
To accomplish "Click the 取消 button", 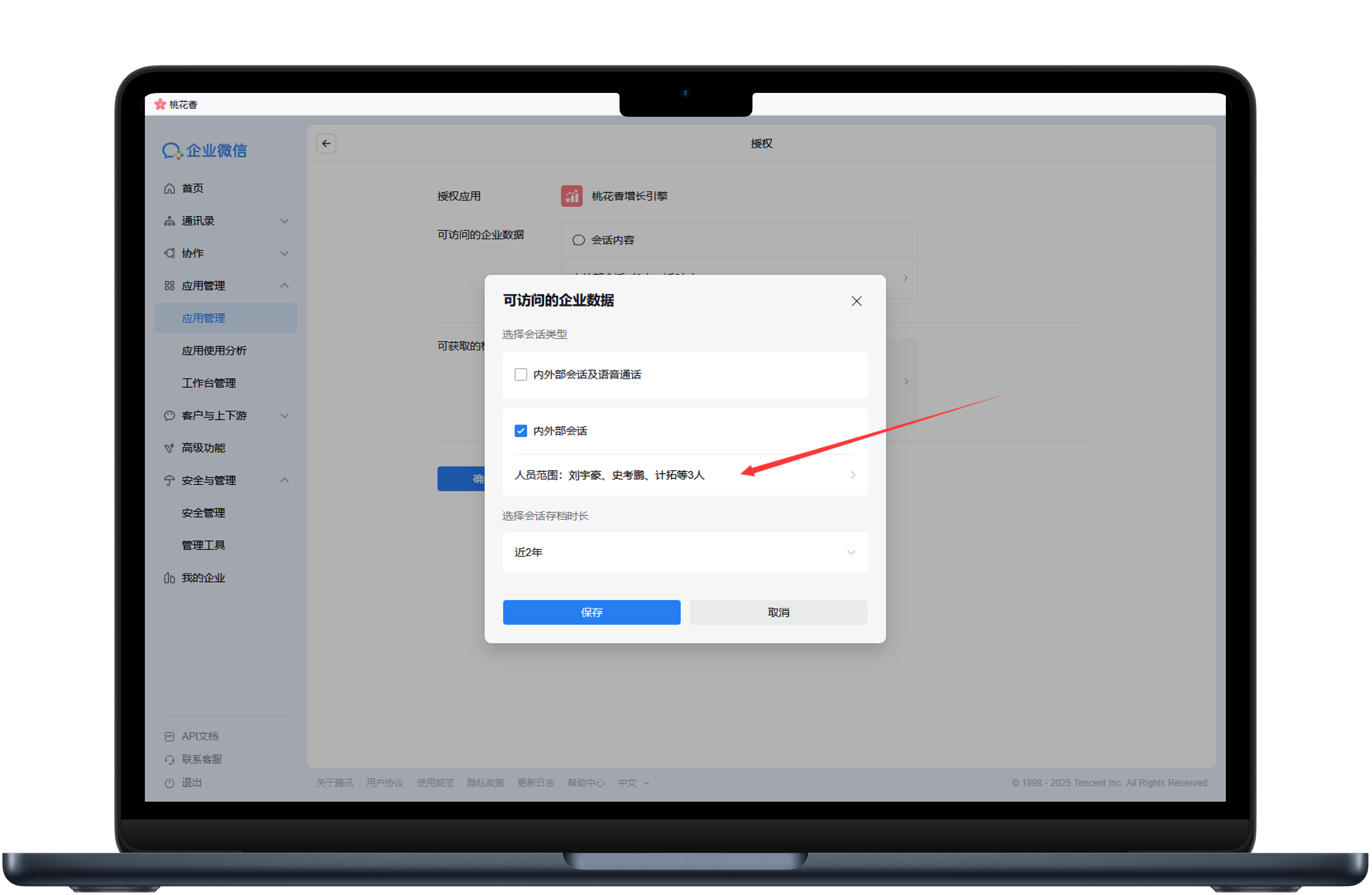I will (x=778, y=612).
